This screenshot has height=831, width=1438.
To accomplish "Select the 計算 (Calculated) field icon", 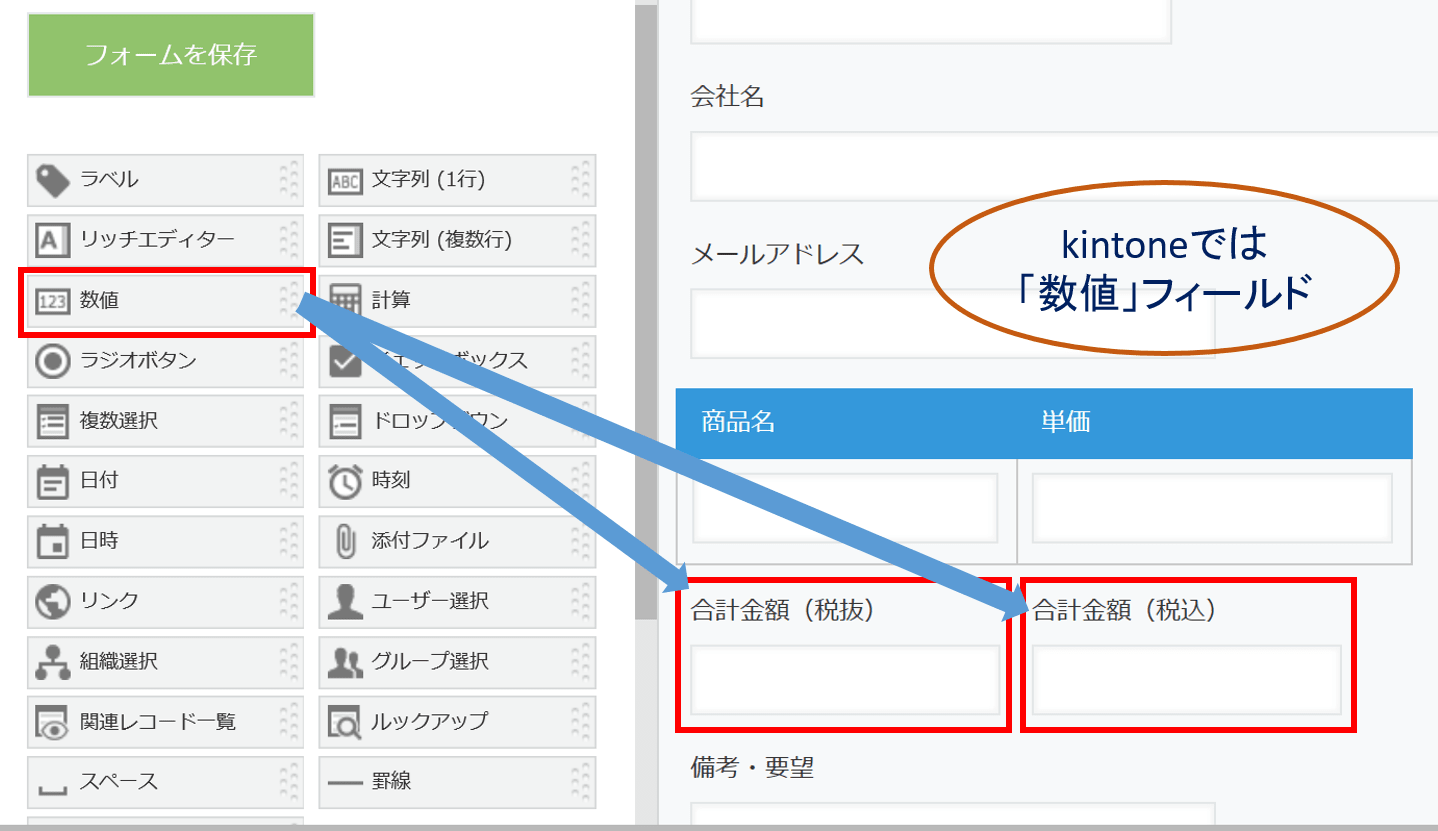I will click(x=457, y=300).
